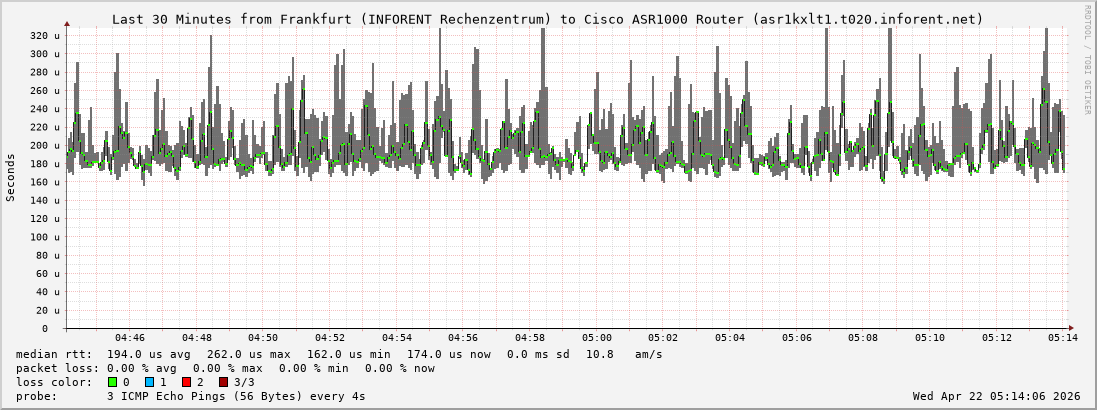Click the 320 u y-axis label
The height and width of the screenshot is (410, 1097).
click(x=44, y=35)
